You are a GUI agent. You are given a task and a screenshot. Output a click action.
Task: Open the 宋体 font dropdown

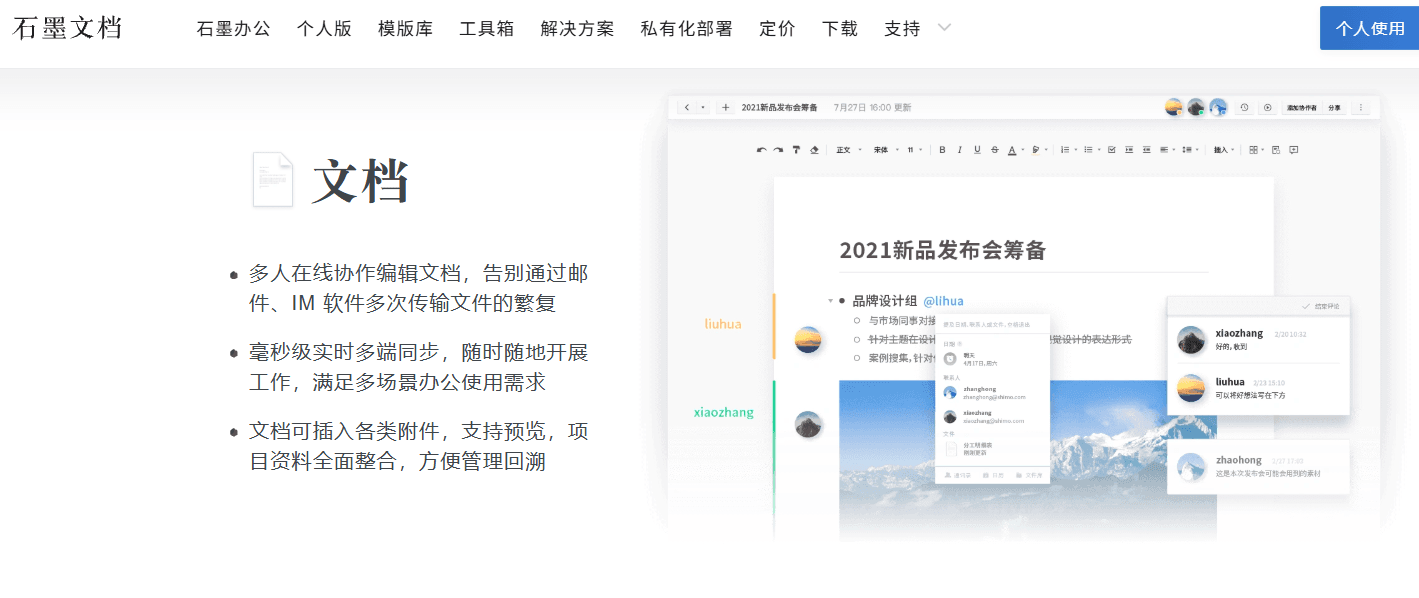click(885, 150)
